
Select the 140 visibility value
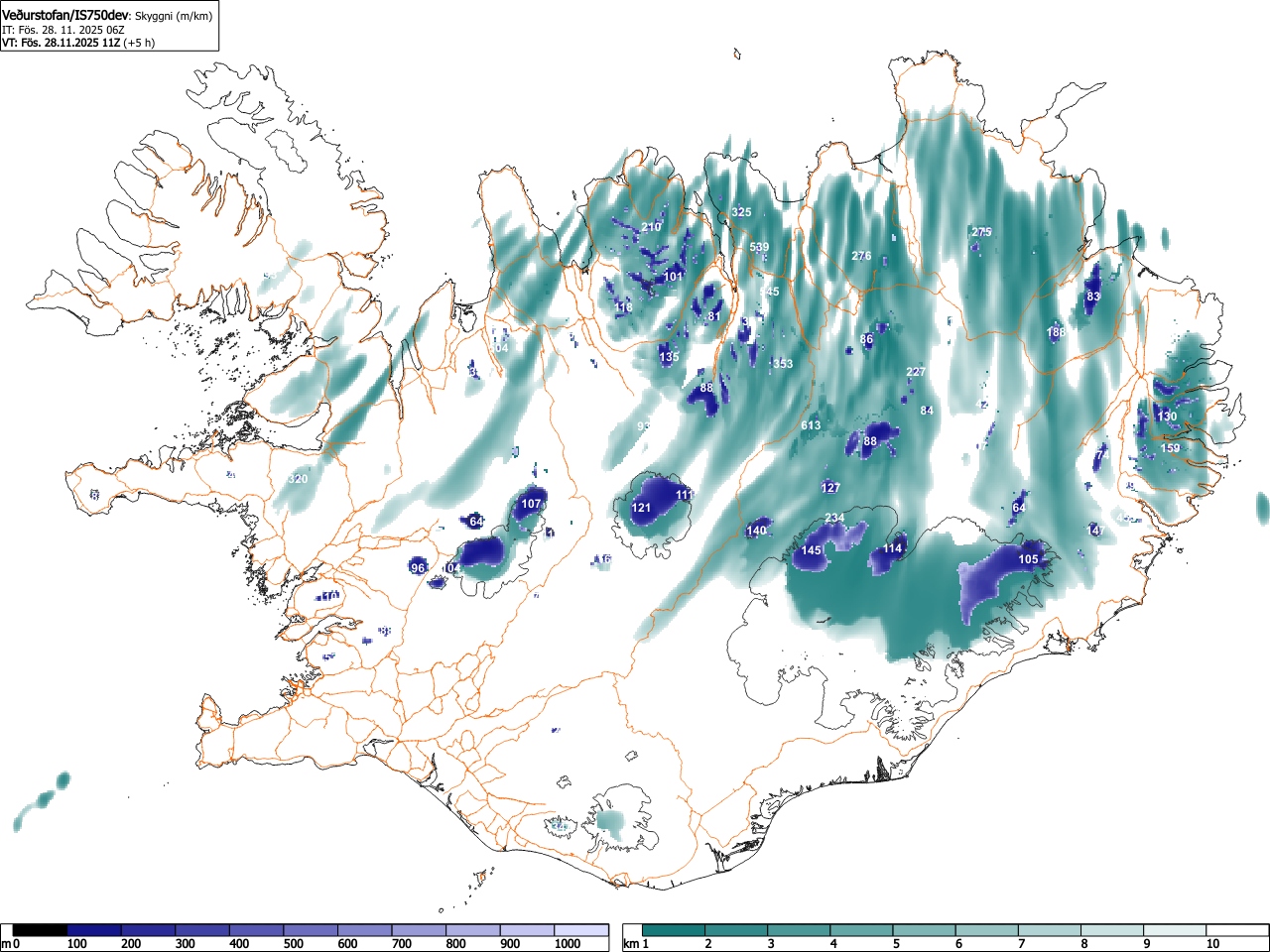757,531
